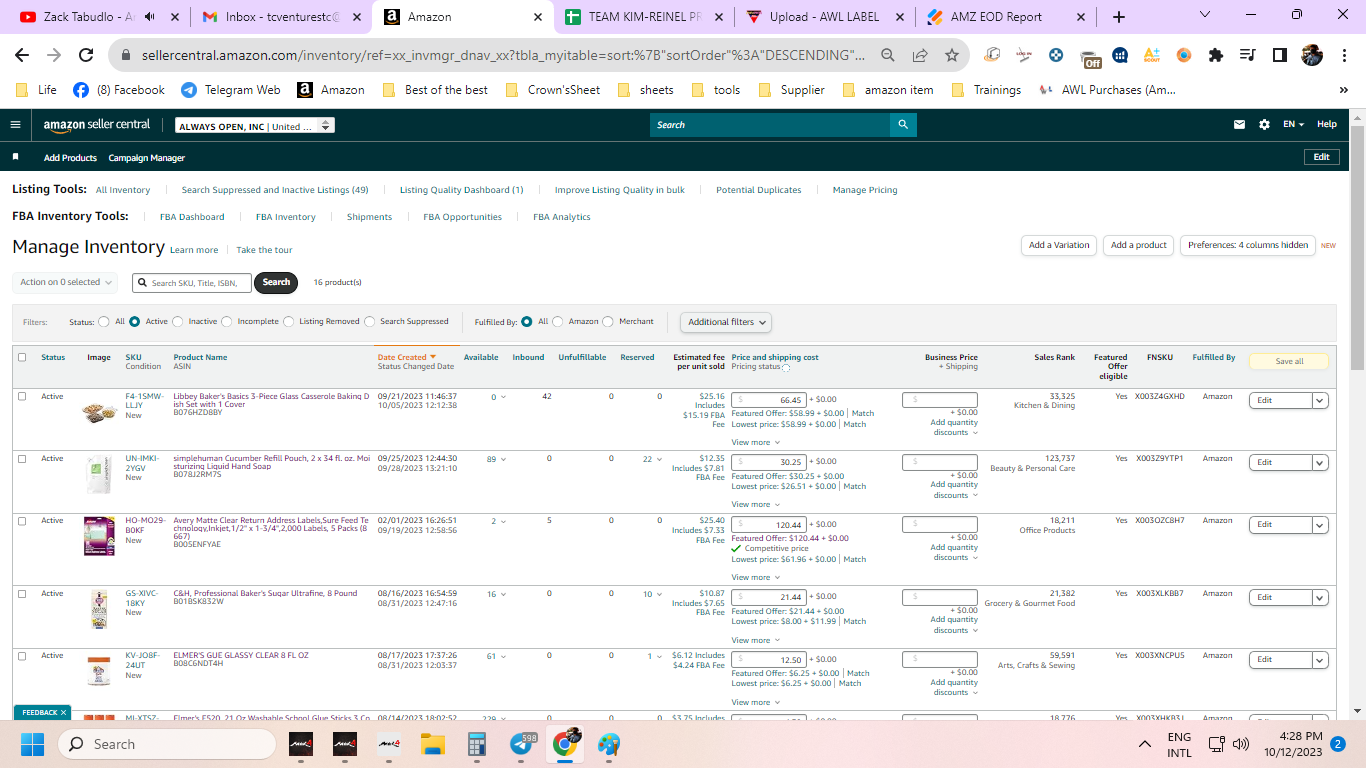Open the Windows Start menu

coord(33,744)
